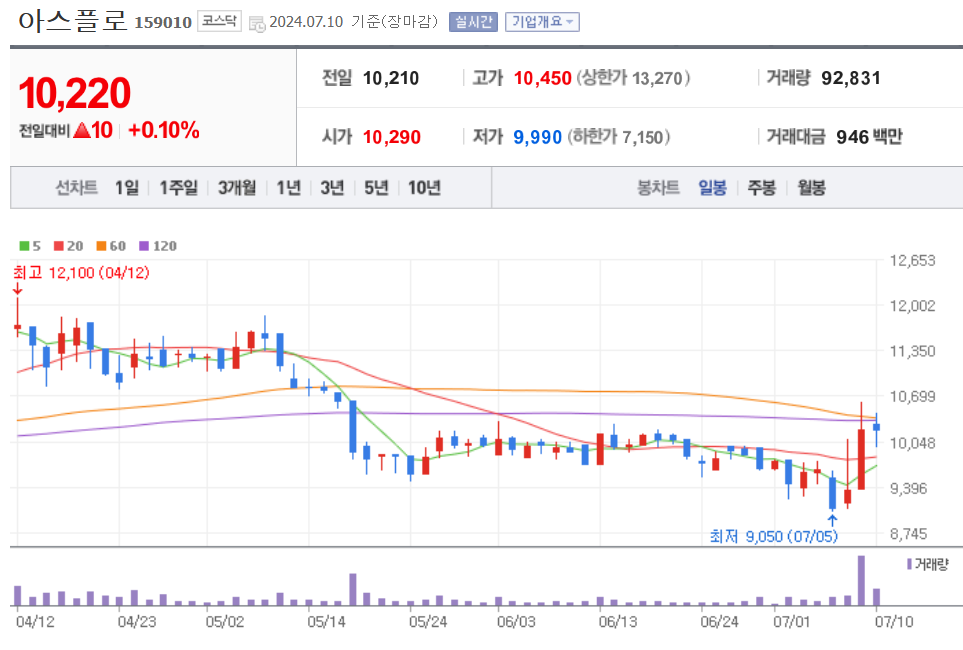The height and width of the screenshot is (650, 963).
Task: Click the 시가 value 10,290
Action: pos(392,136)
